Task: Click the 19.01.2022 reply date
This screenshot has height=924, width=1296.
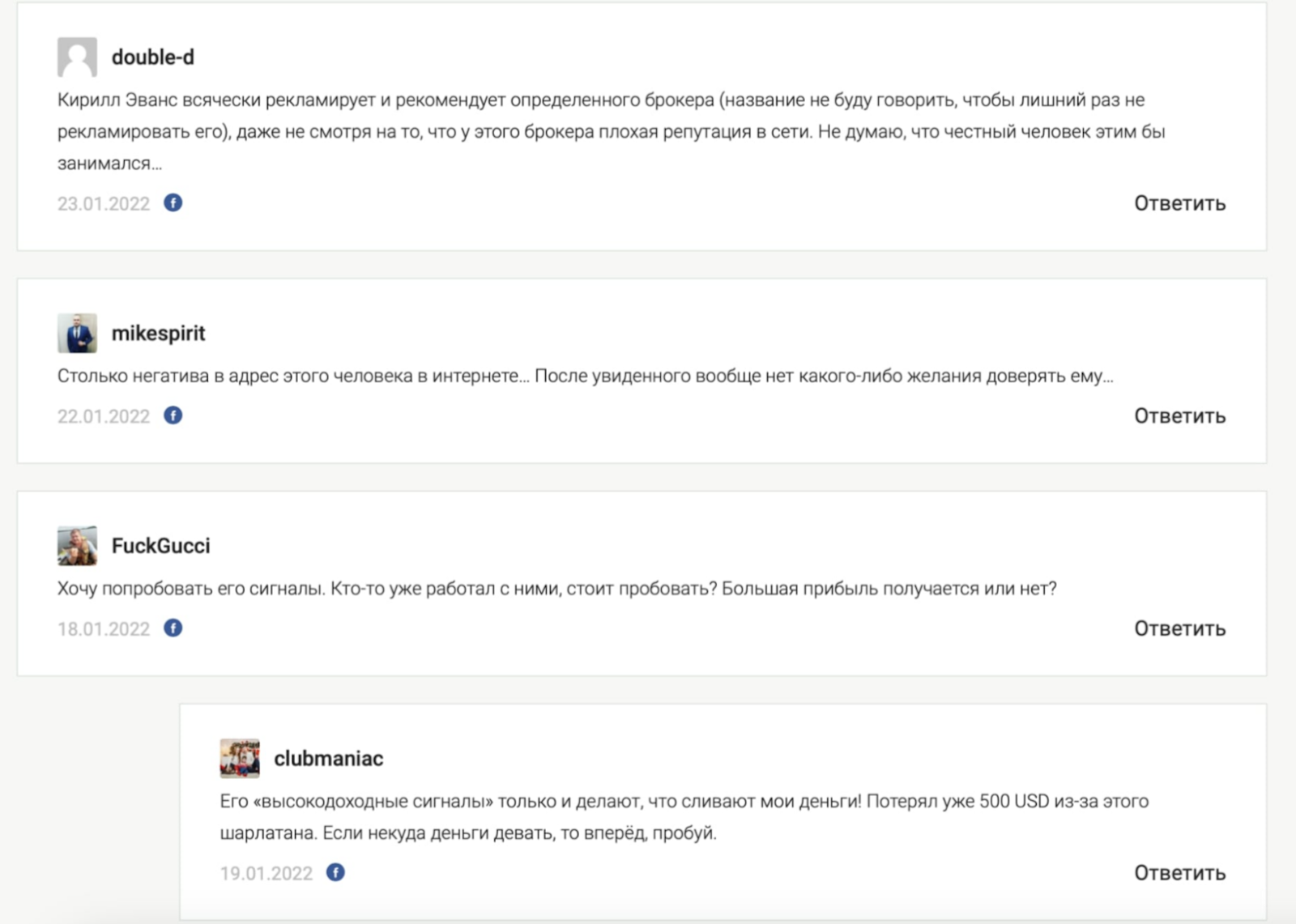Action: coord(266,874)
